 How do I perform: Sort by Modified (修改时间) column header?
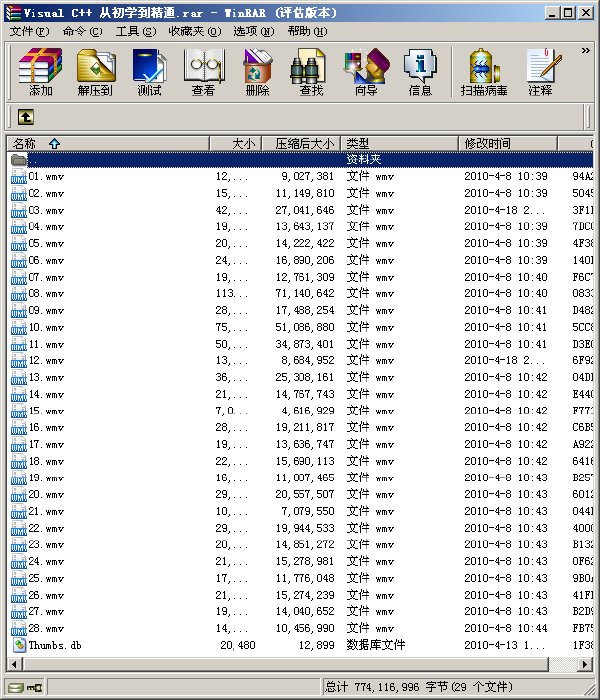coord(508,144)
